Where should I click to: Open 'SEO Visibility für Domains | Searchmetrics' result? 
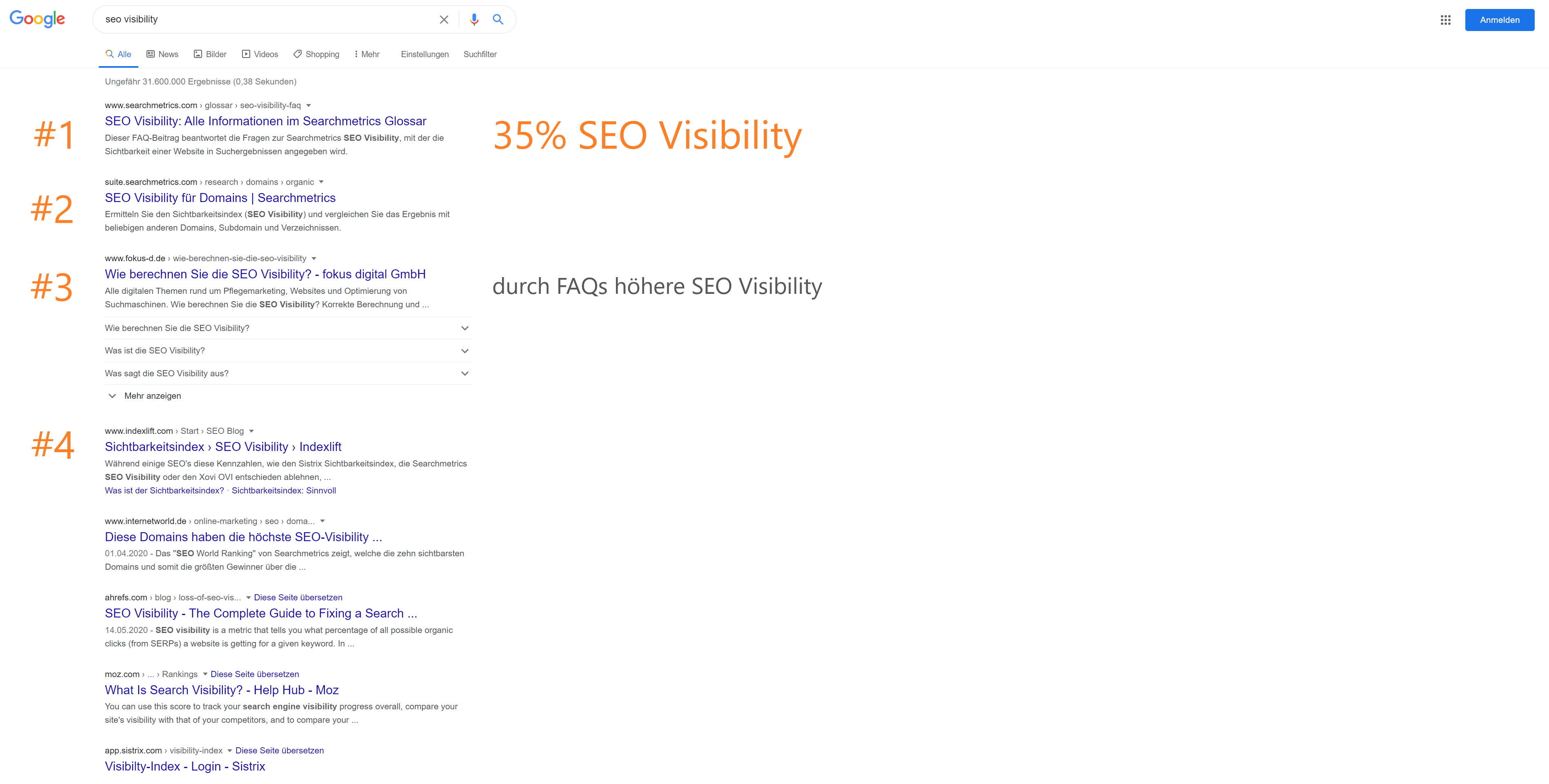click(x=220, y=198)
